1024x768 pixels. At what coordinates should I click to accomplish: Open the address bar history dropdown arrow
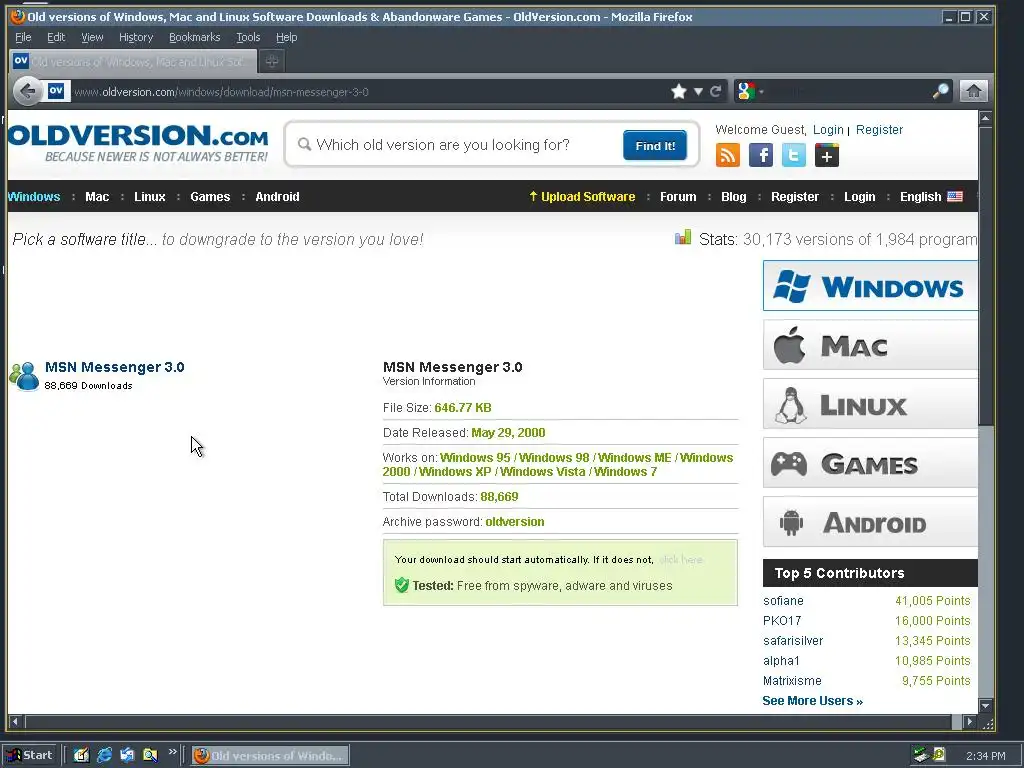point(698,91)
